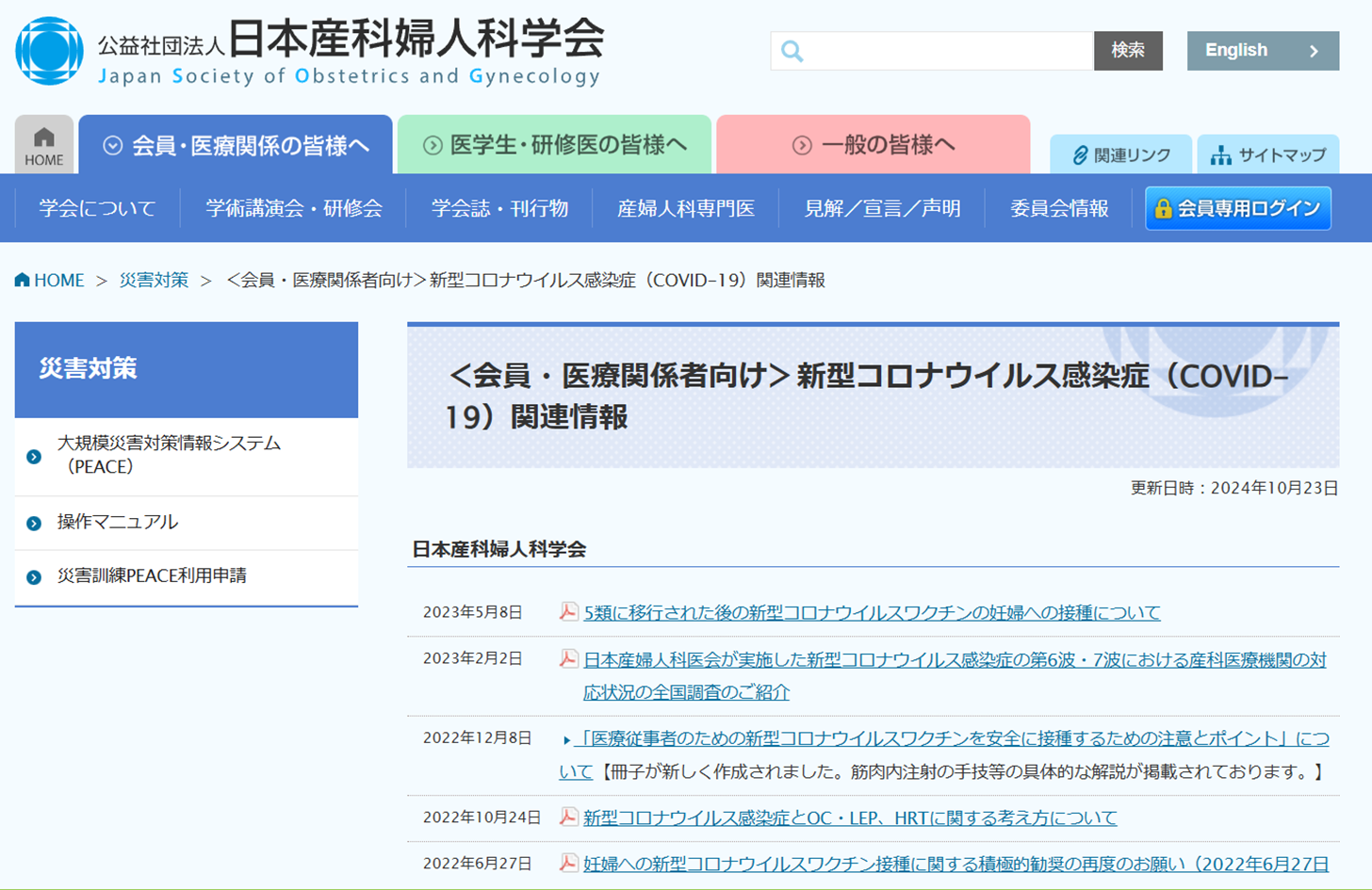Open the 産婦人科専門医 menu item
Screen dimensions: 1372x890
[685, 208]
